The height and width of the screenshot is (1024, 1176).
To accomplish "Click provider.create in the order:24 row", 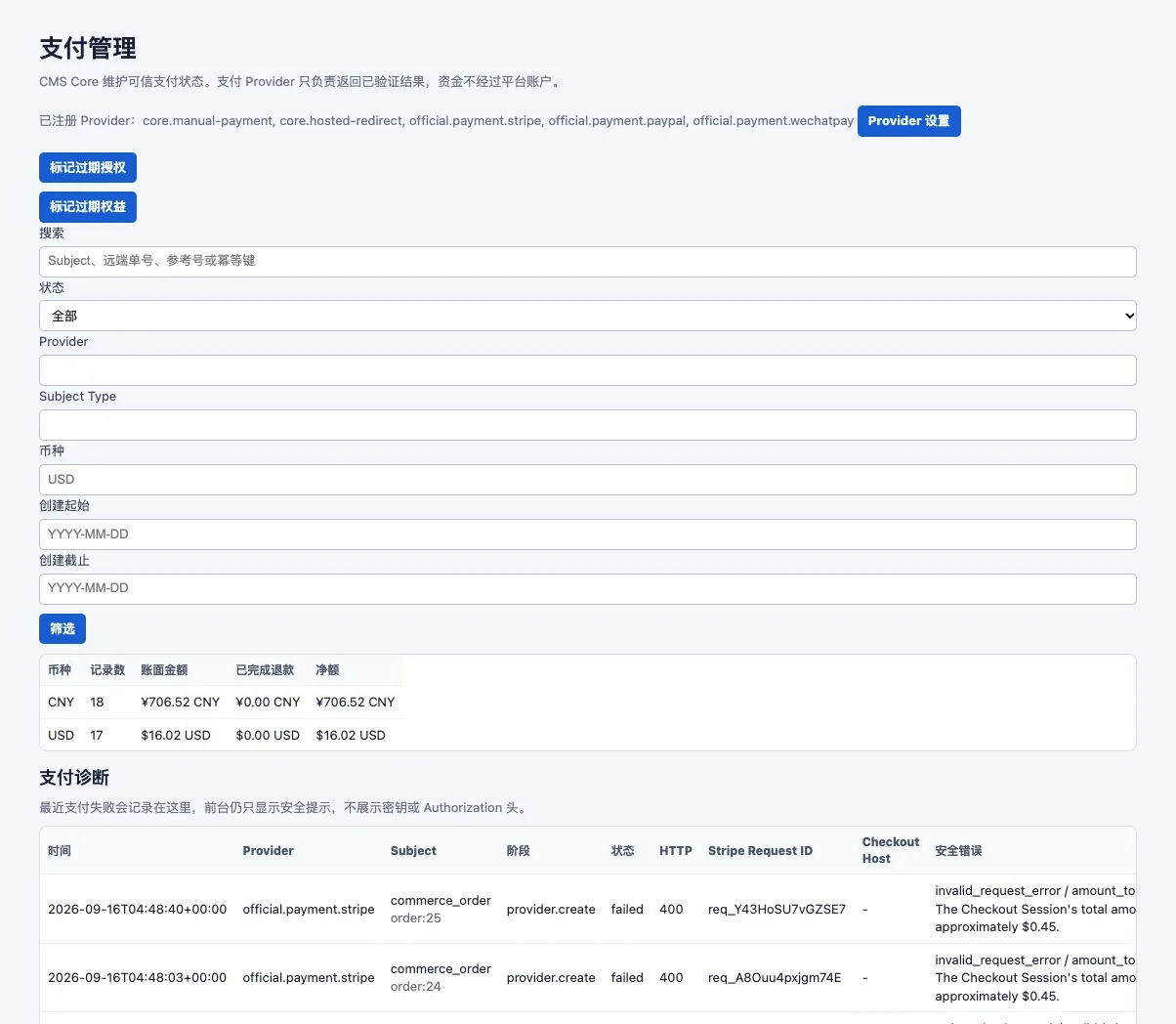I will click(x=551, y=978).
